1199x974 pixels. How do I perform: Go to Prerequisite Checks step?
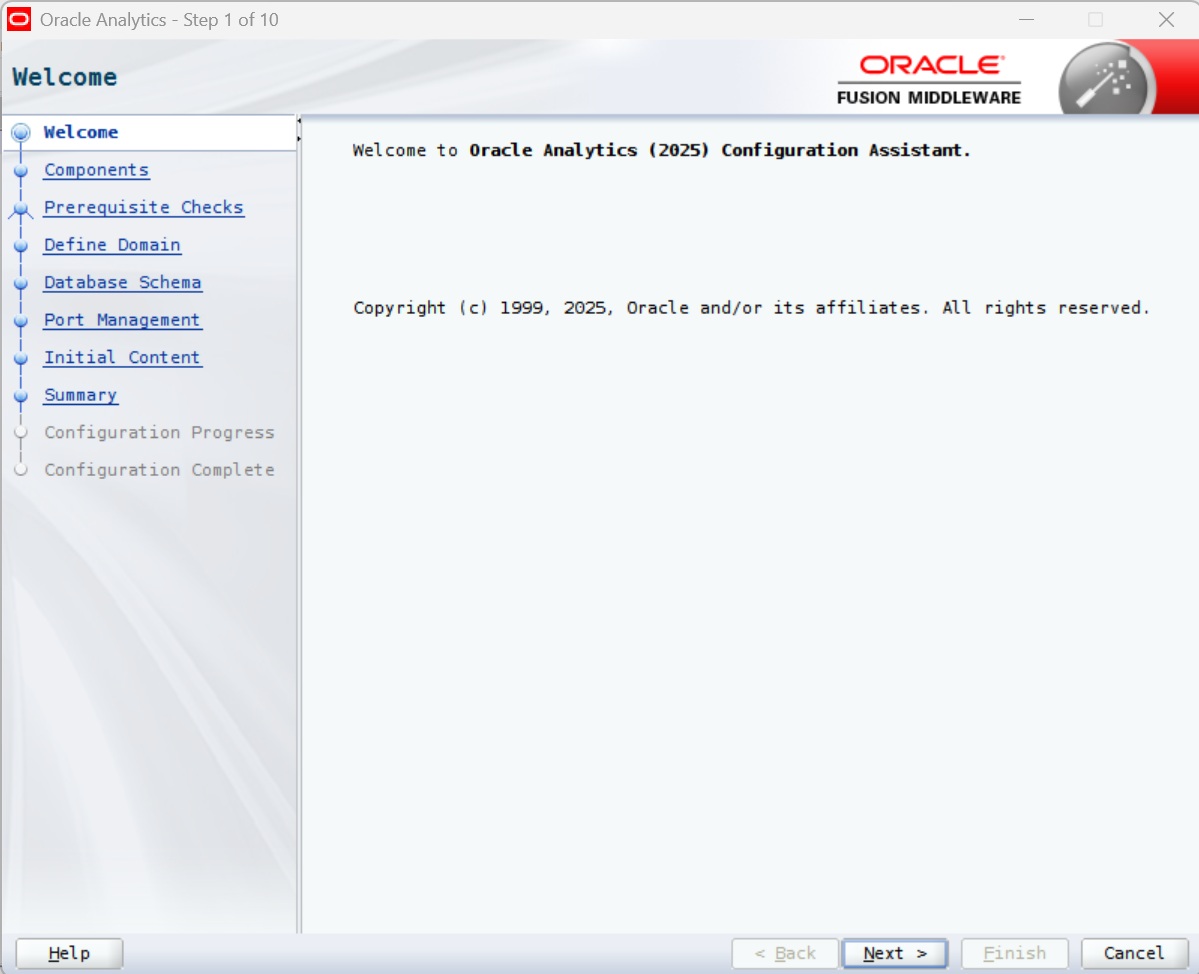144,207
